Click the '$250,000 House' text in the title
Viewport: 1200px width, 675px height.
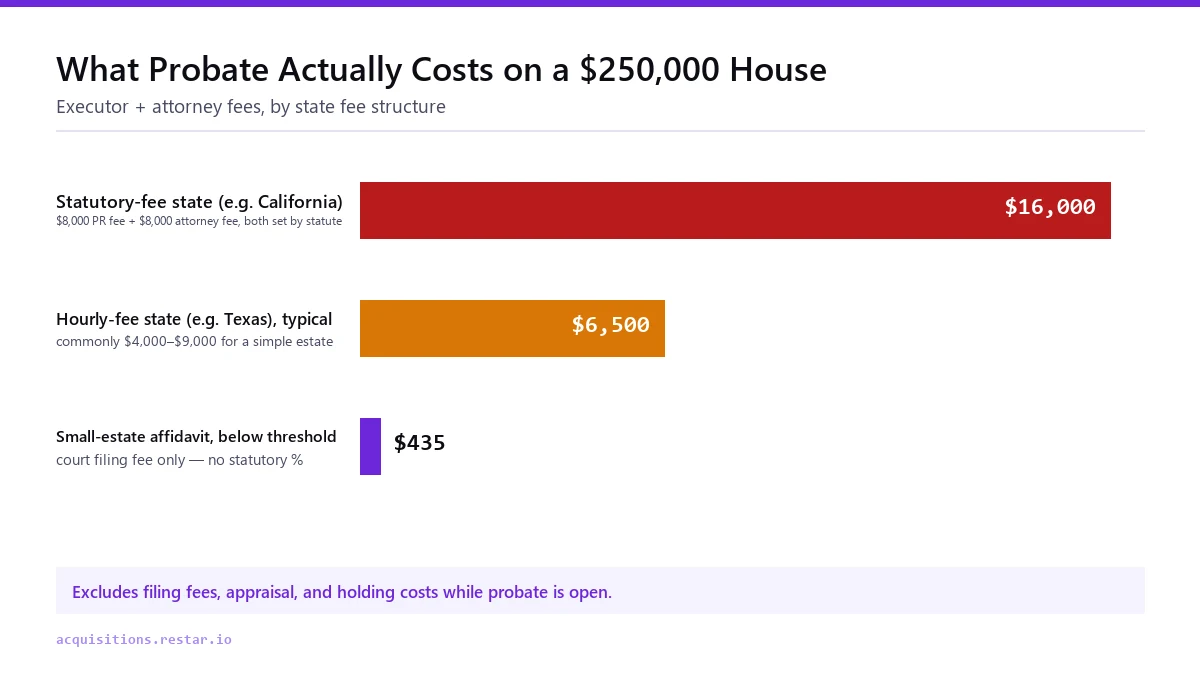(x=704, y=70)
